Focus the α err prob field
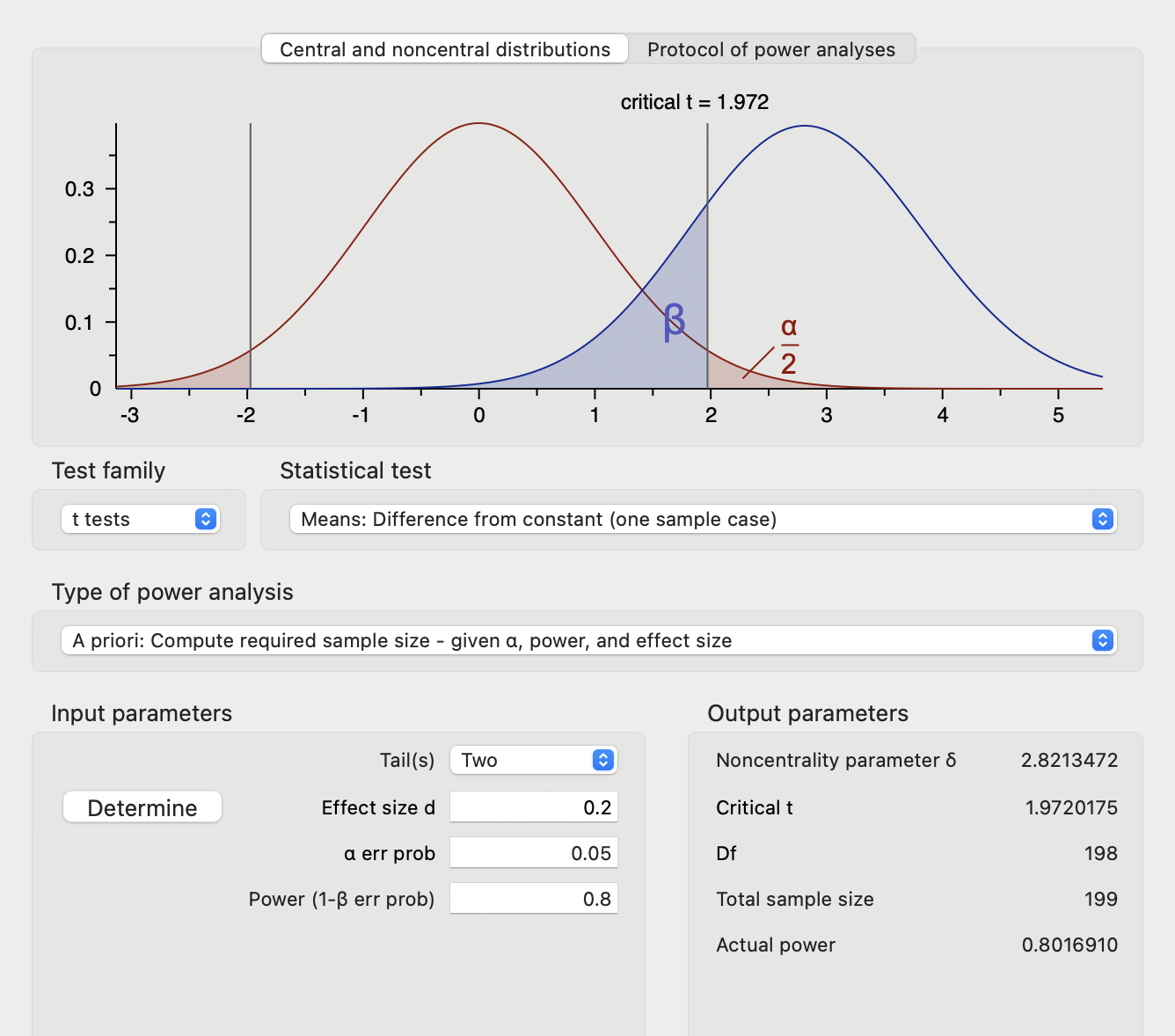 533,853
